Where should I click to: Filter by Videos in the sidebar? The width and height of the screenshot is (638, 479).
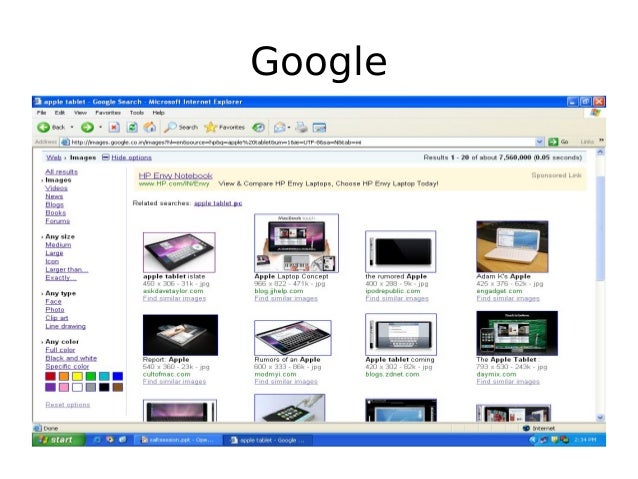(56, 188)
